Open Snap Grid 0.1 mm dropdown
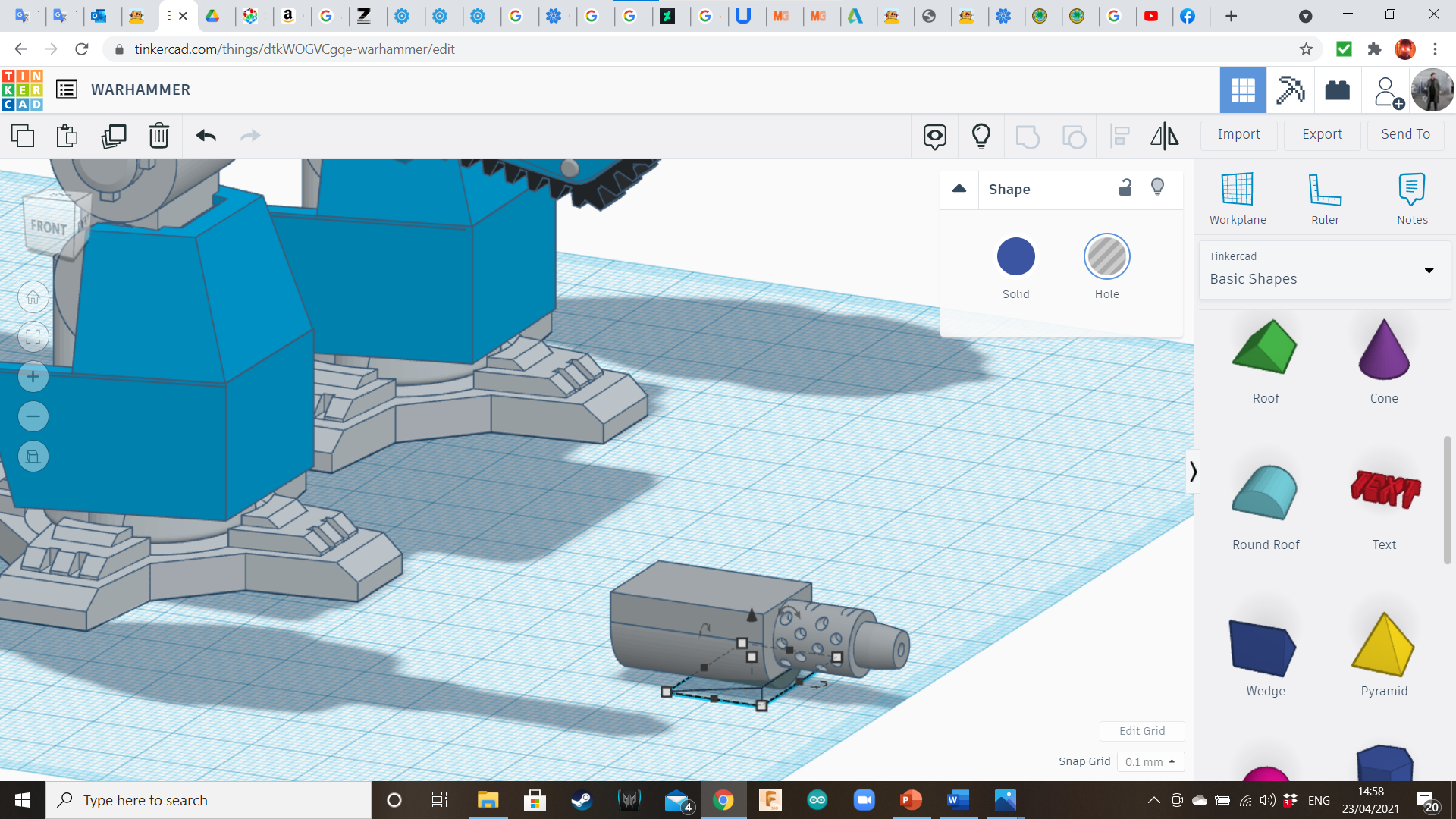The image size is (1456, 819). tap(1150, 761)
